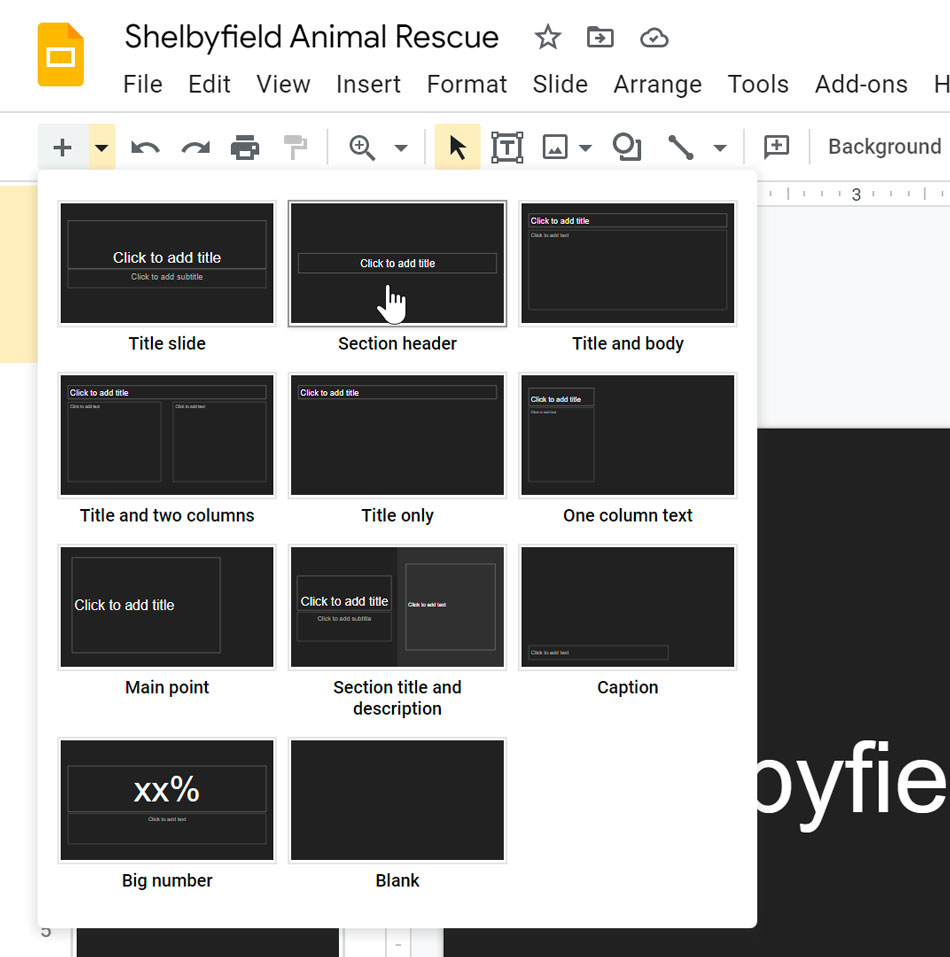
Task: Select the Big number slide layout
Action: click(x=166, y=800)
